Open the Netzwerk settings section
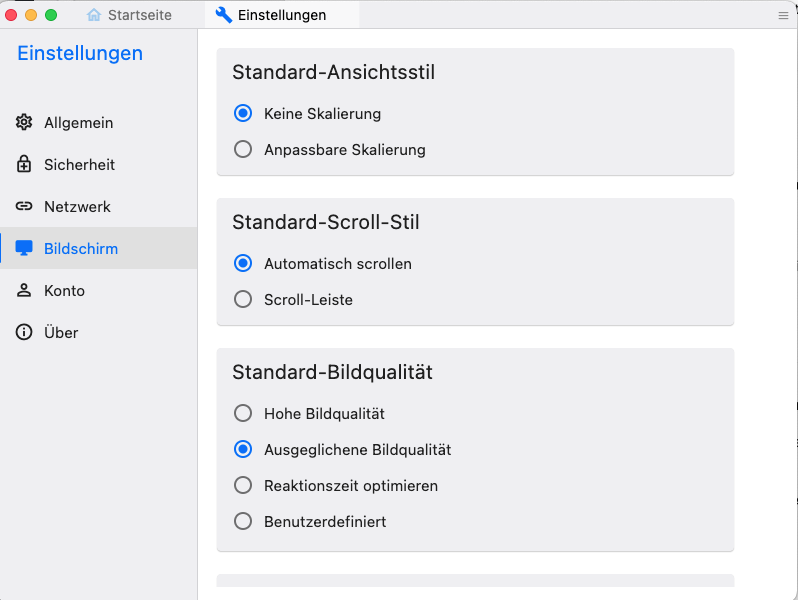The image size is (798, 600). point(77,207)
